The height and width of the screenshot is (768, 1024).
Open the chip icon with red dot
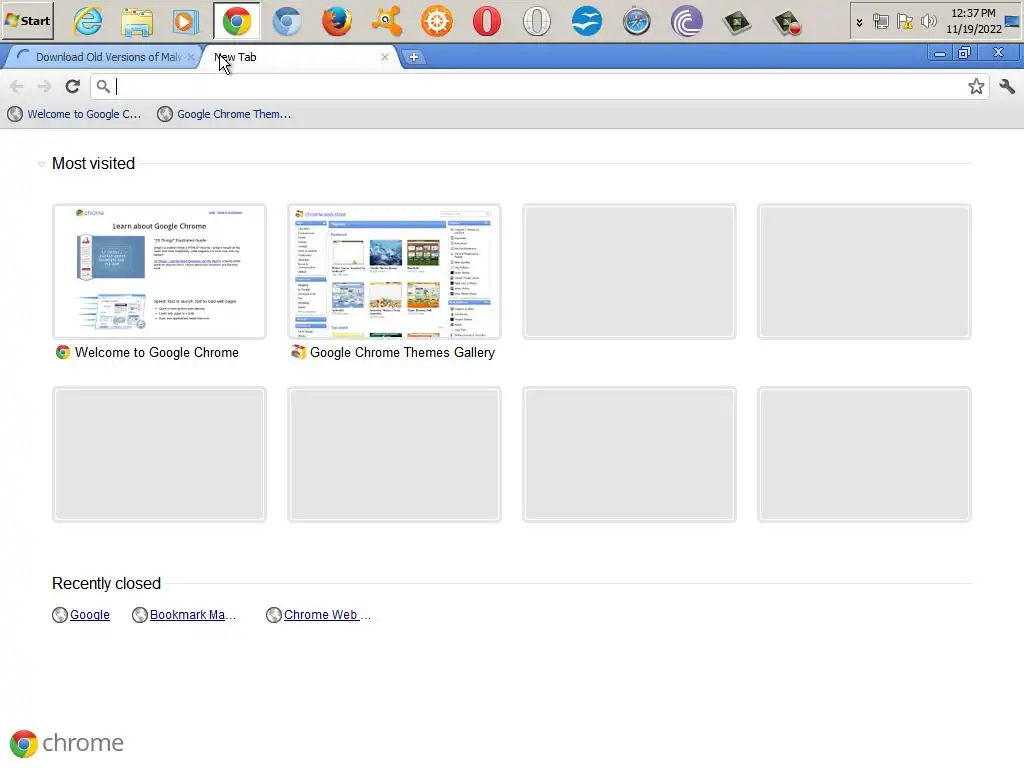tap(787, 22)
